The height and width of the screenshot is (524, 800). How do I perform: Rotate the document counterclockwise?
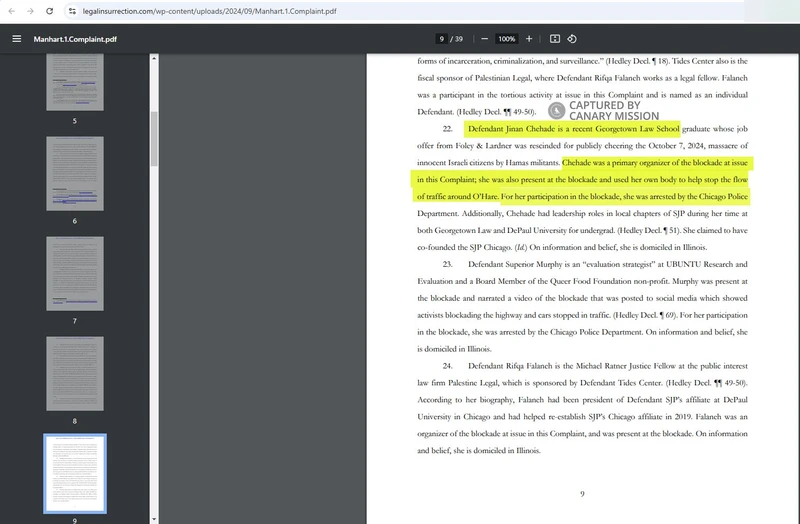[572, 39]
